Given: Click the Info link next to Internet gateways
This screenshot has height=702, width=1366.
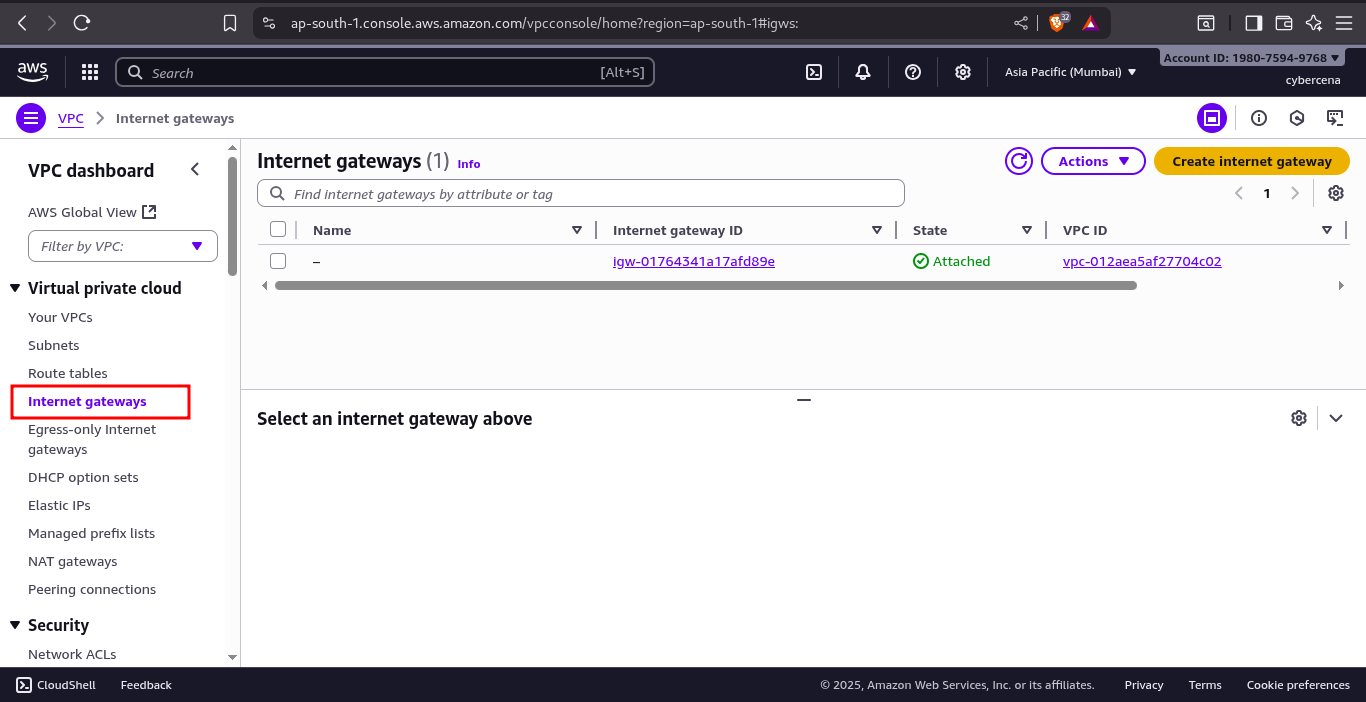Looking at the screenshot, I should 469,163.
